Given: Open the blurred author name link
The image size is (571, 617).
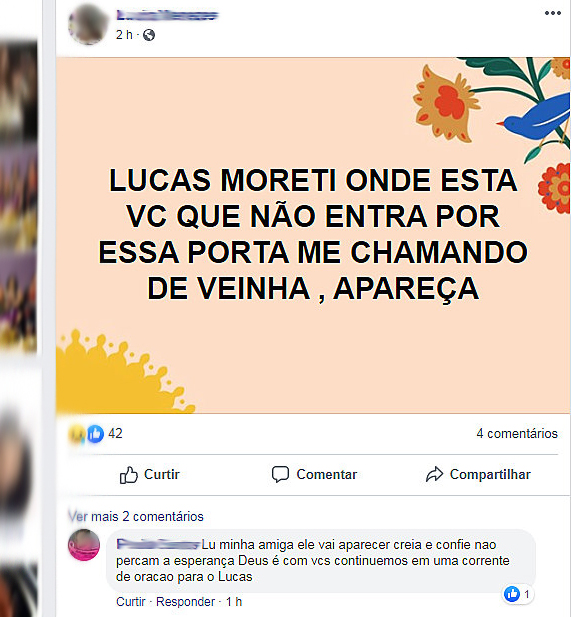Looking at the screenshot, I should coord(167,15).
